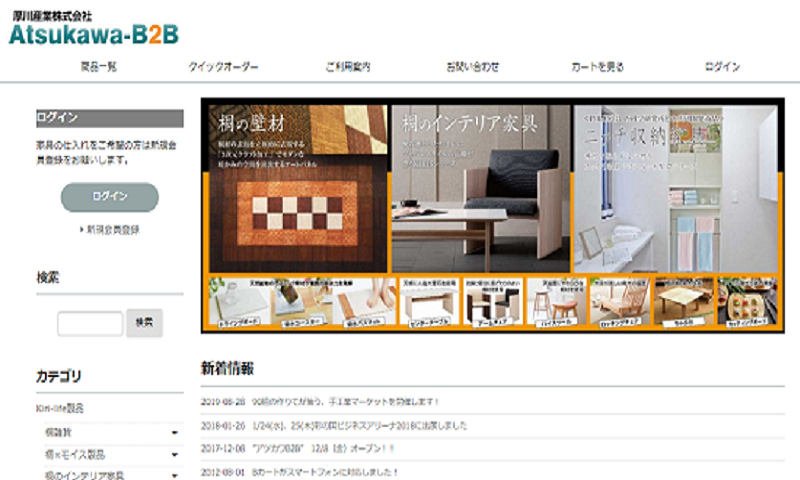Click the rounded gray ログイン button in sidebar
This screenshot has width=800, height=480.
pyautogui.click(x=110, y=197)
